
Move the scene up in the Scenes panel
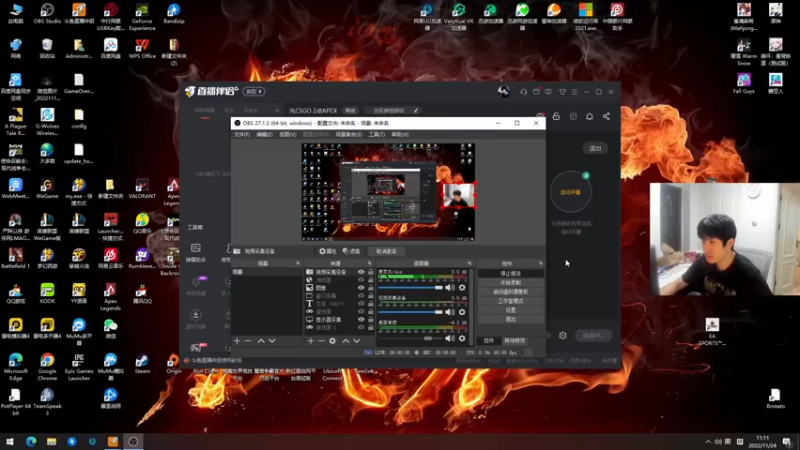pyautogui.click(x=261, y=340)
